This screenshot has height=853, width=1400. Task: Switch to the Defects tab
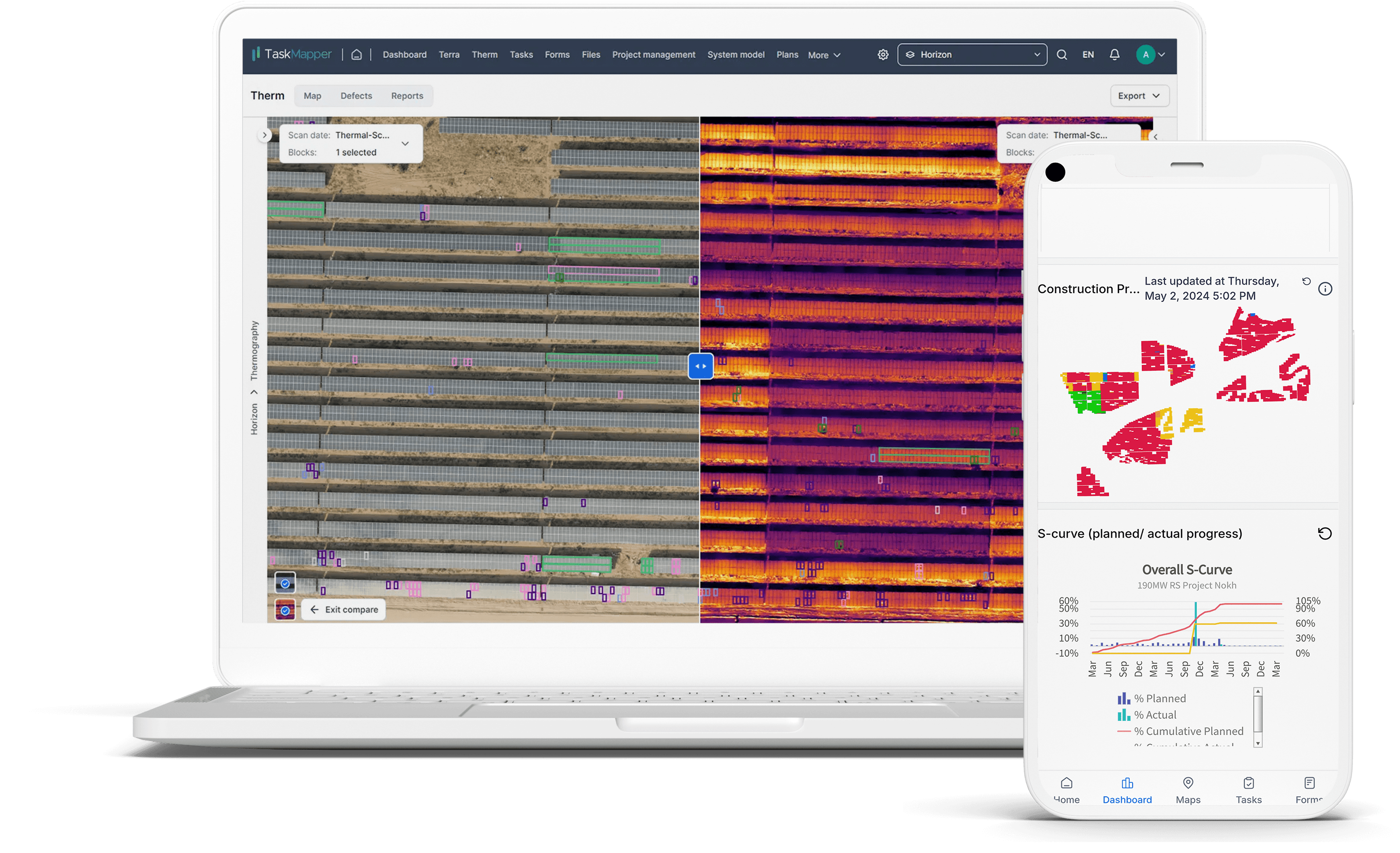coord(356,96)
